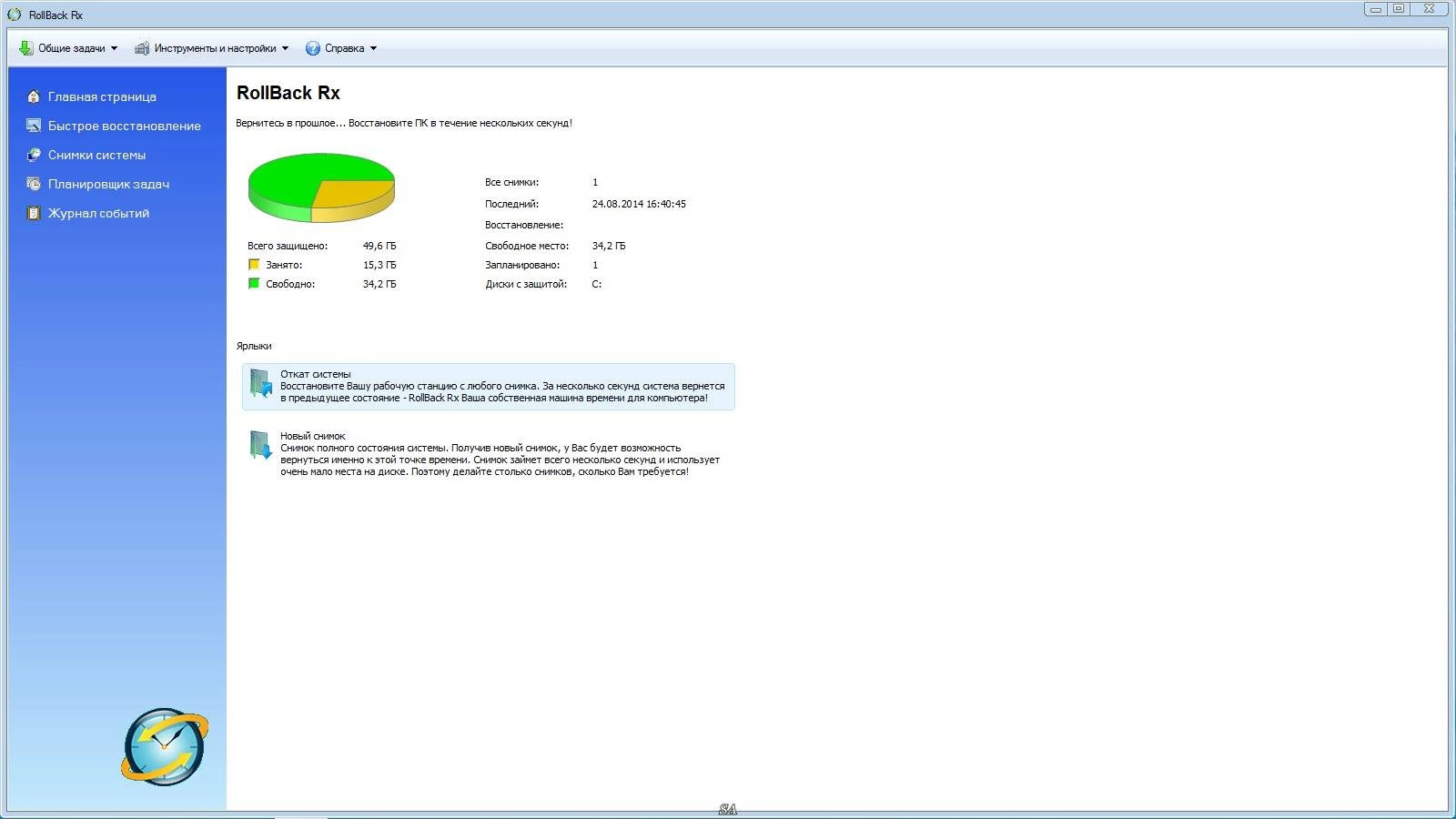Open the Общие задачи menu
1456x819 pixels.
tap(68, 48)
